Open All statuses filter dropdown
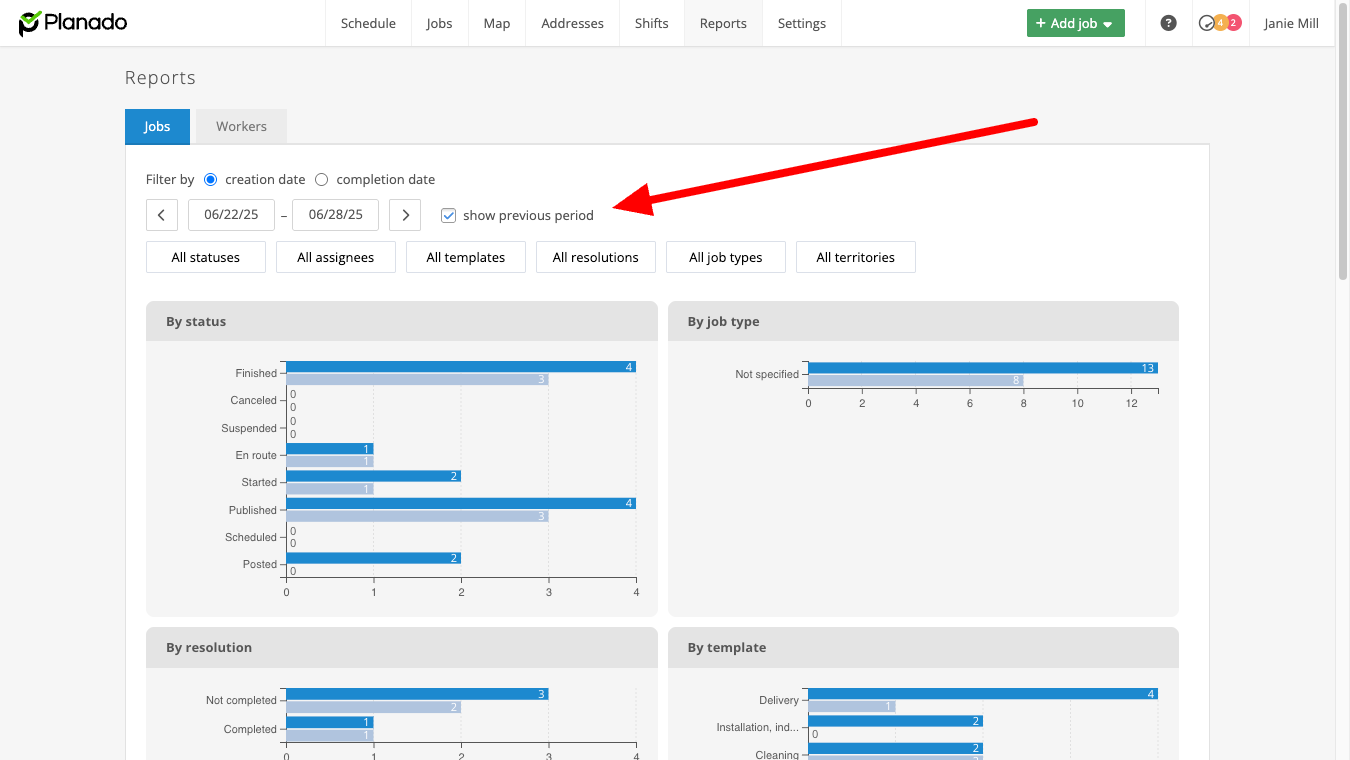 tap(206, 257)
